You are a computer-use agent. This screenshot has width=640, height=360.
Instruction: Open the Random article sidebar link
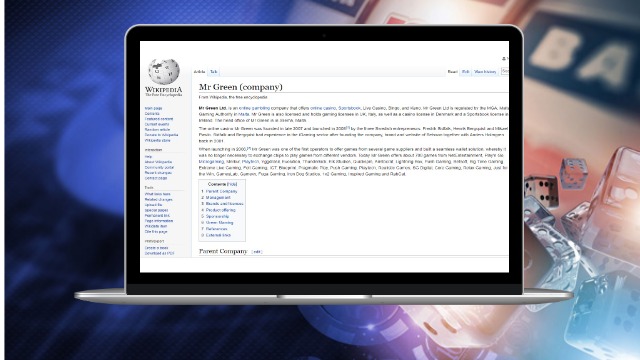[157, 129]
